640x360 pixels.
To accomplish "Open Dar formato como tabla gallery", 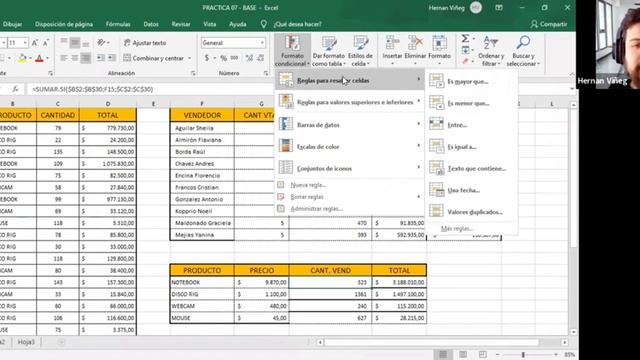I will pos(329,51).
